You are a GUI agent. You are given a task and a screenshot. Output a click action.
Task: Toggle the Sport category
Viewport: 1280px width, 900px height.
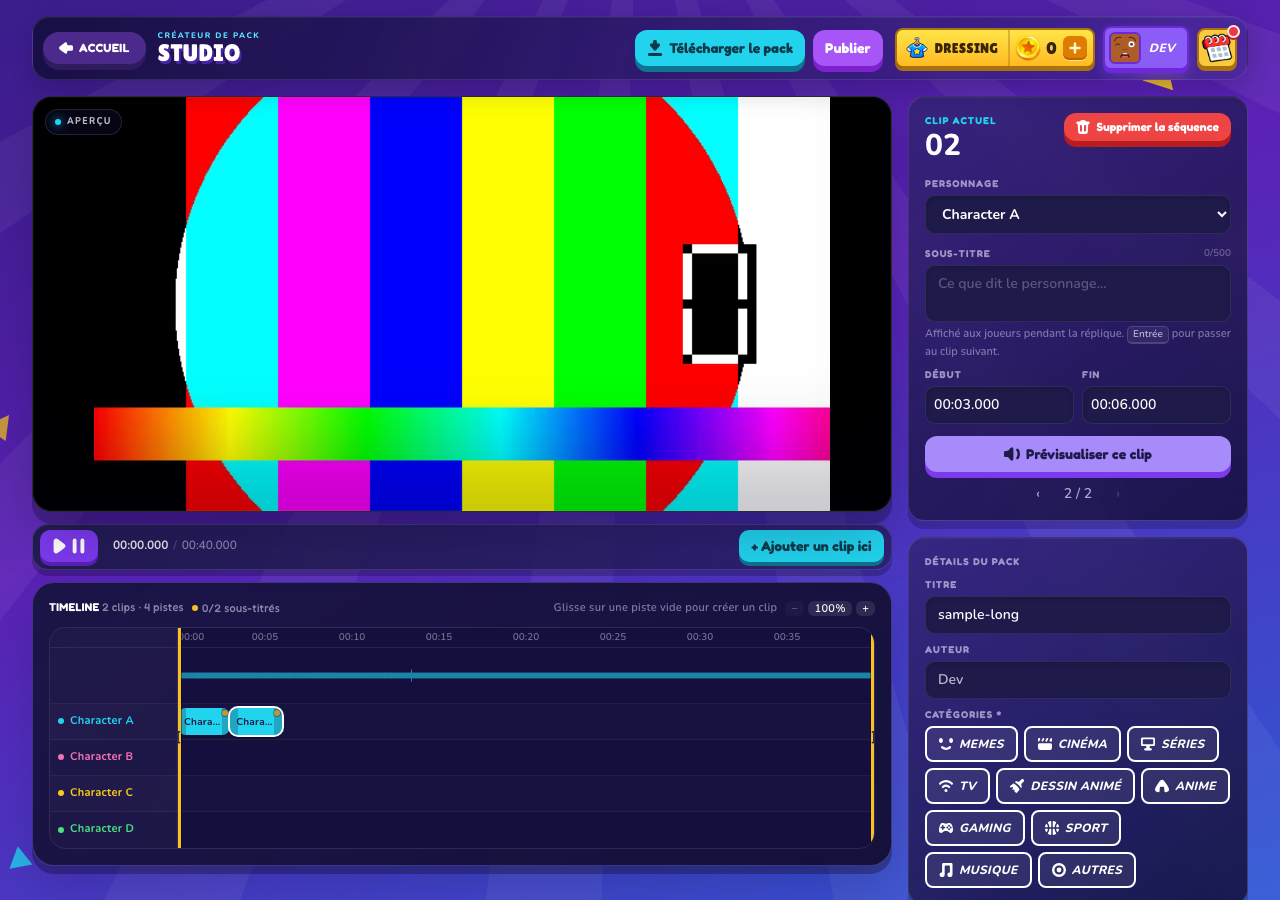click(x=1075, y=828)
